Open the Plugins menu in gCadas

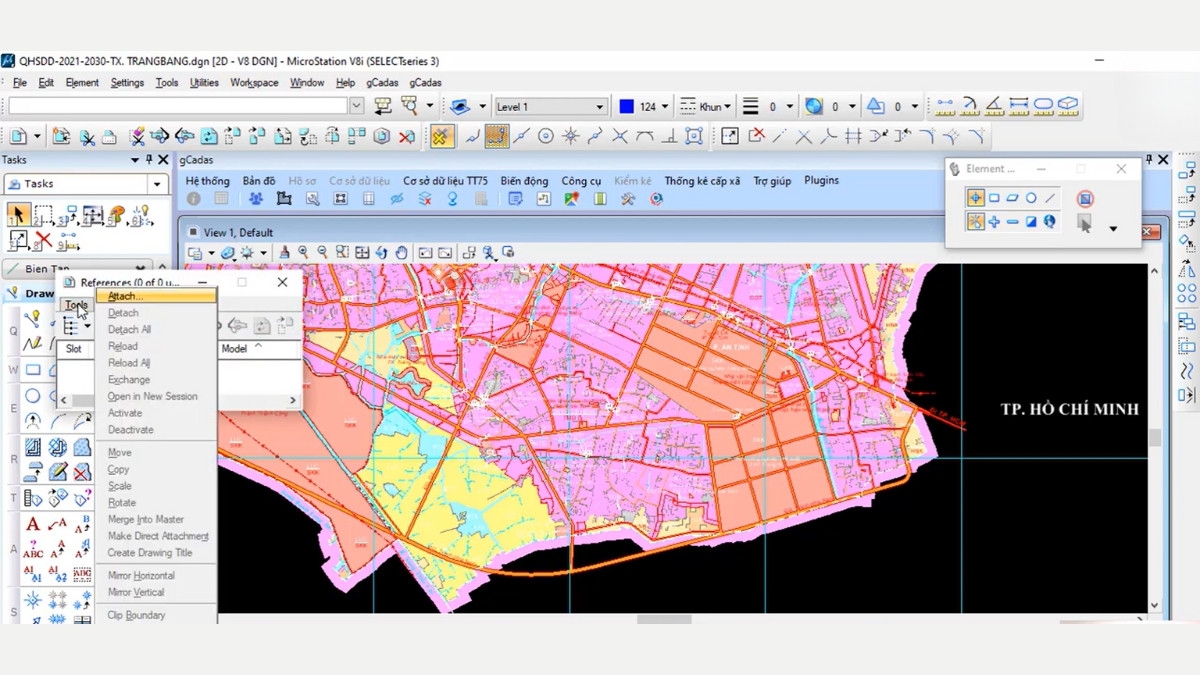821,181
